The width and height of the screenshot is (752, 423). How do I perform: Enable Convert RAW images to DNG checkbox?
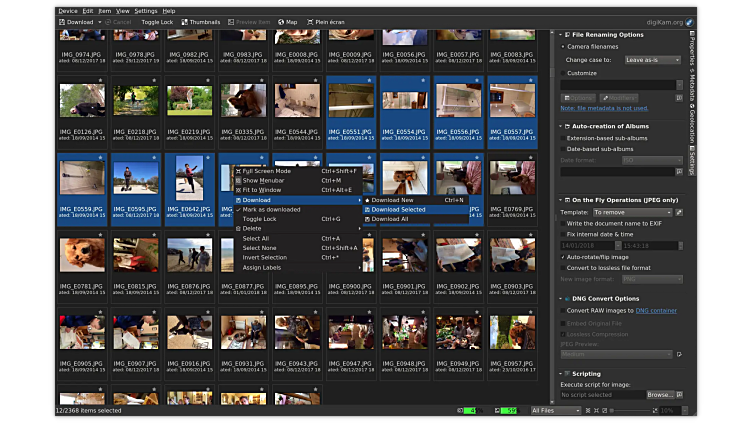point(563,310)
